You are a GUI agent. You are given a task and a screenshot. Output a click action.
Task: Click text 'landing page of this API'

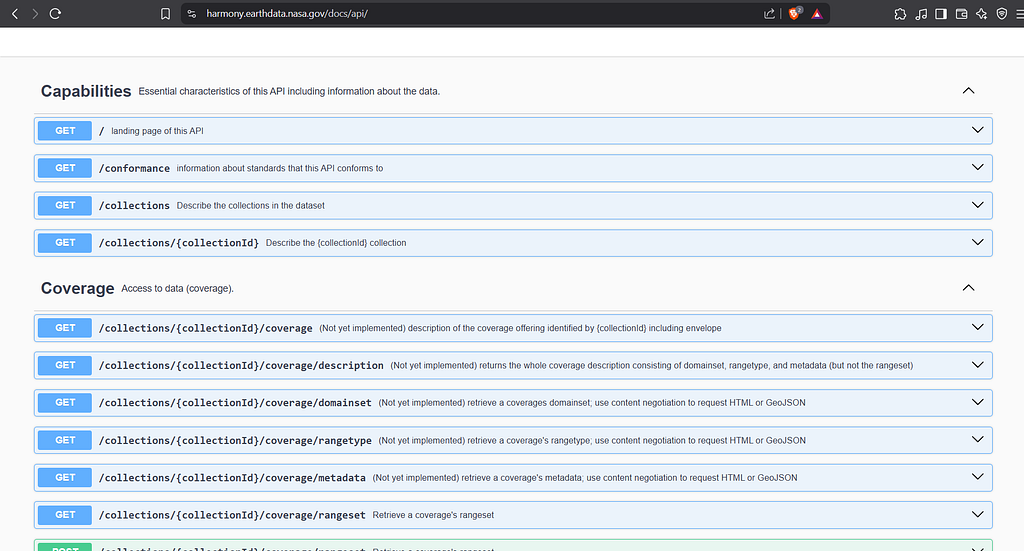(157, 131)
